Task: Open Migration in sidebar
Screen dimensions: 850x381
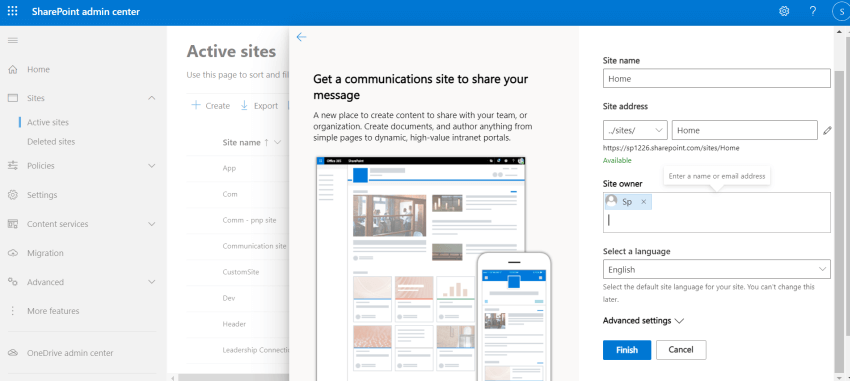Action: tap(45, 253)
